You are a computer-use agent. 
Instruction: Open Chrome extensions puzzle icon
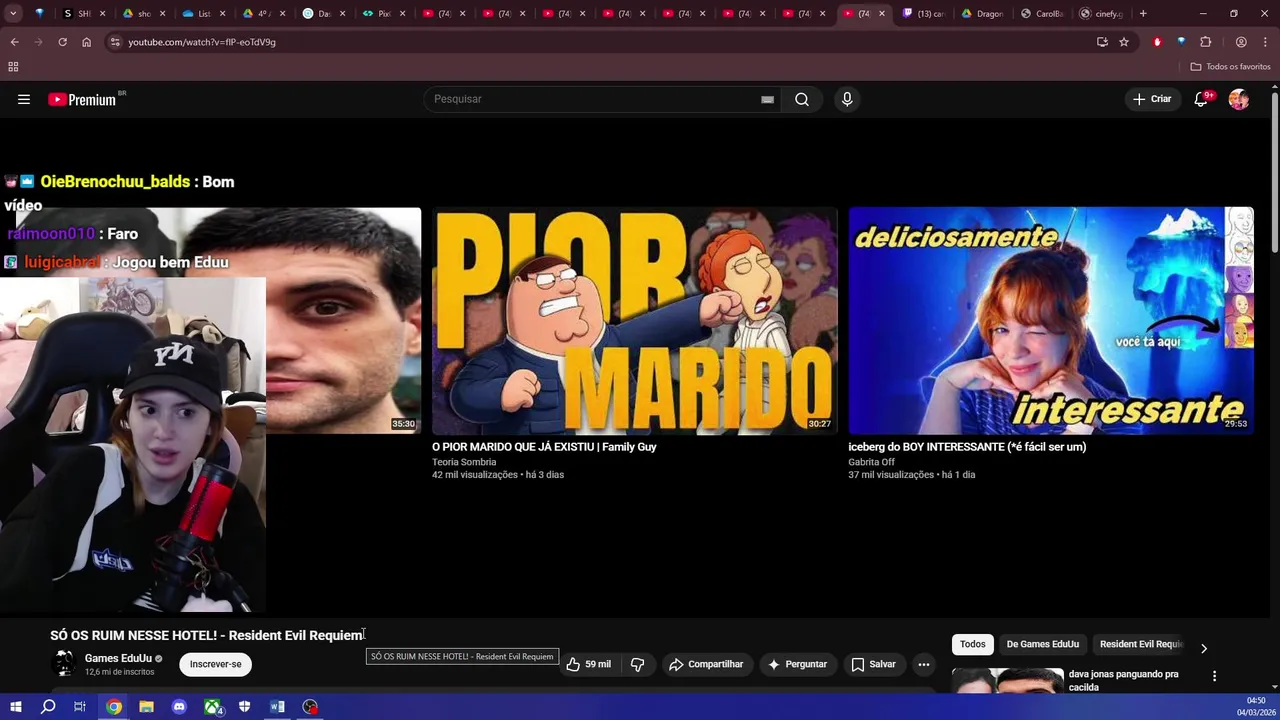[1205, 42]
